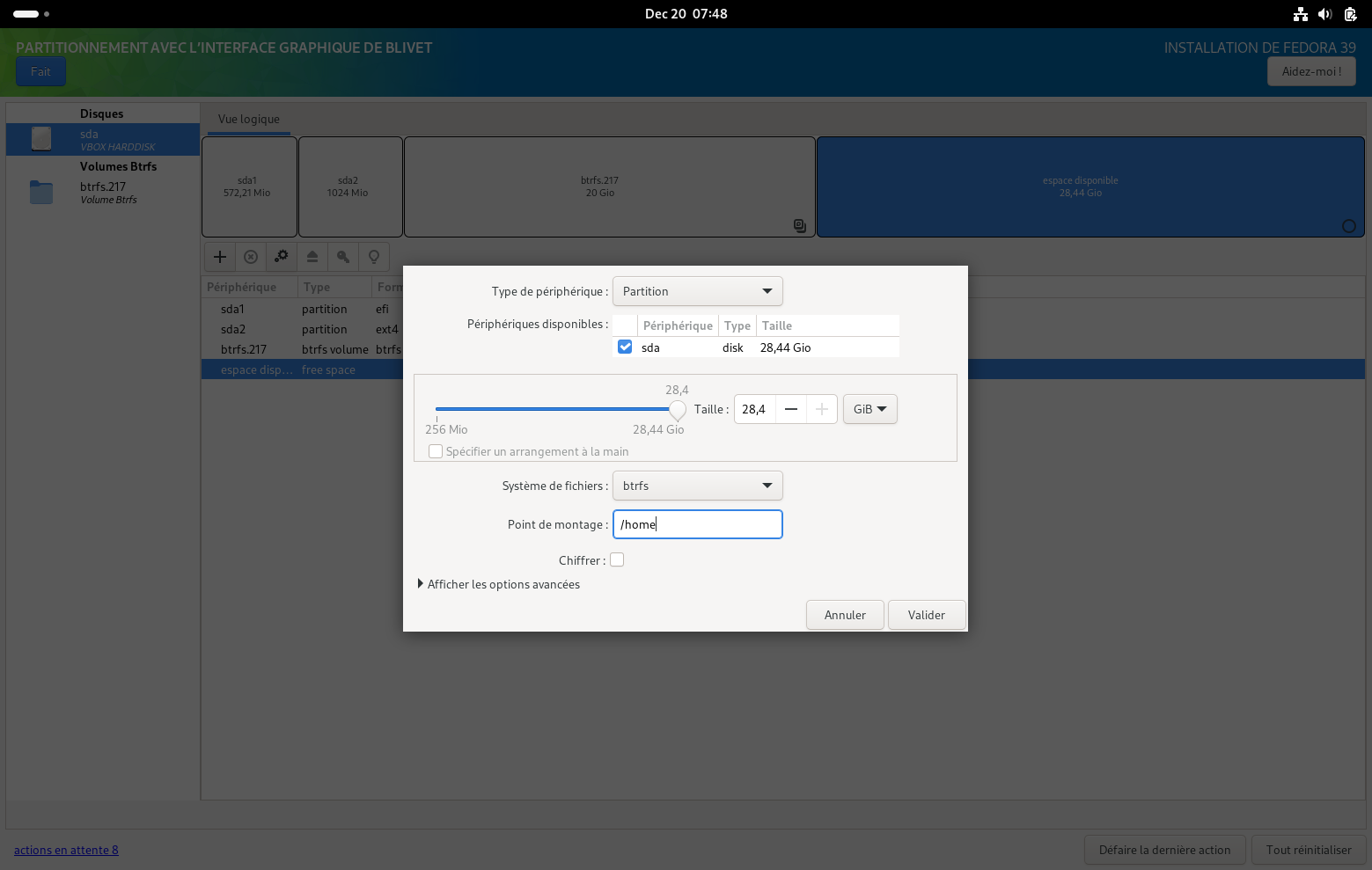The height and width of the screenshot is (870, 1372).
Task: Uncheck the sda available device checkbox
Action: coord(625,347)
